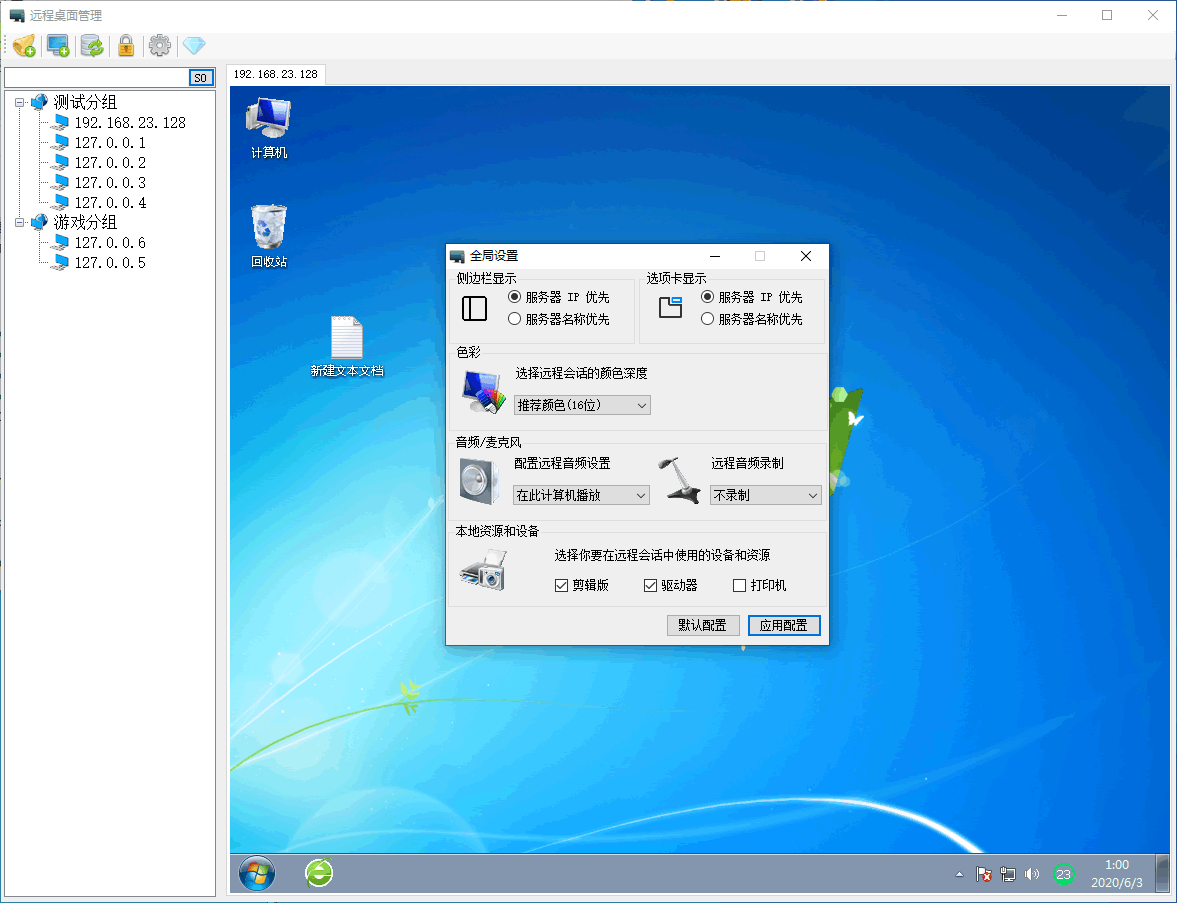Click the 回收站 desktop icon

pyautogui.click(x=268, y=236)
